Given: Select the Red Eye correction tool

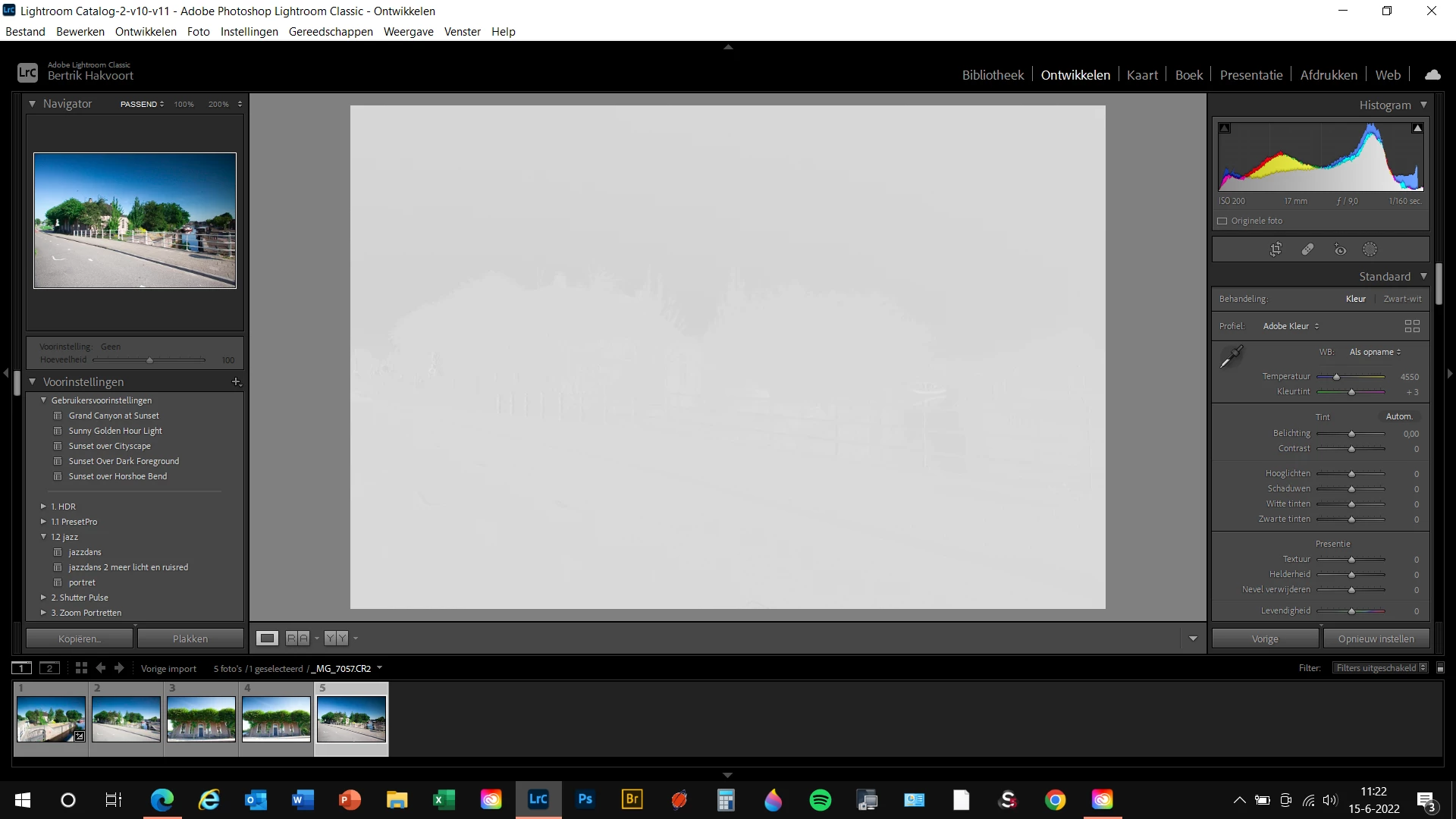Looking at the screenshot, I should tap(1340, 249).
